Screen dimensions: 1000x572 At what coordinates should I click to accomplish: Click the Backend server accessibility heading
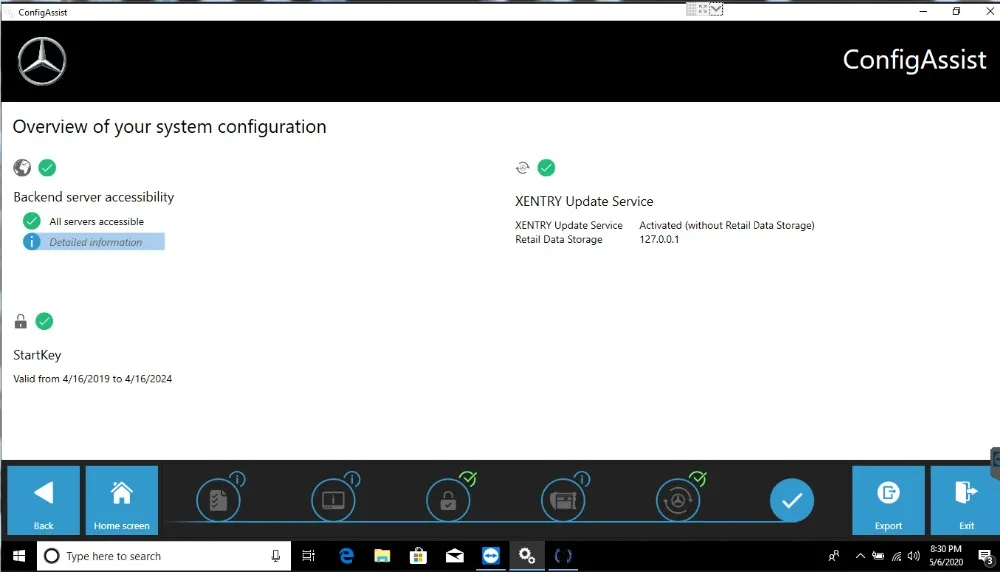[x=94, y=197]
